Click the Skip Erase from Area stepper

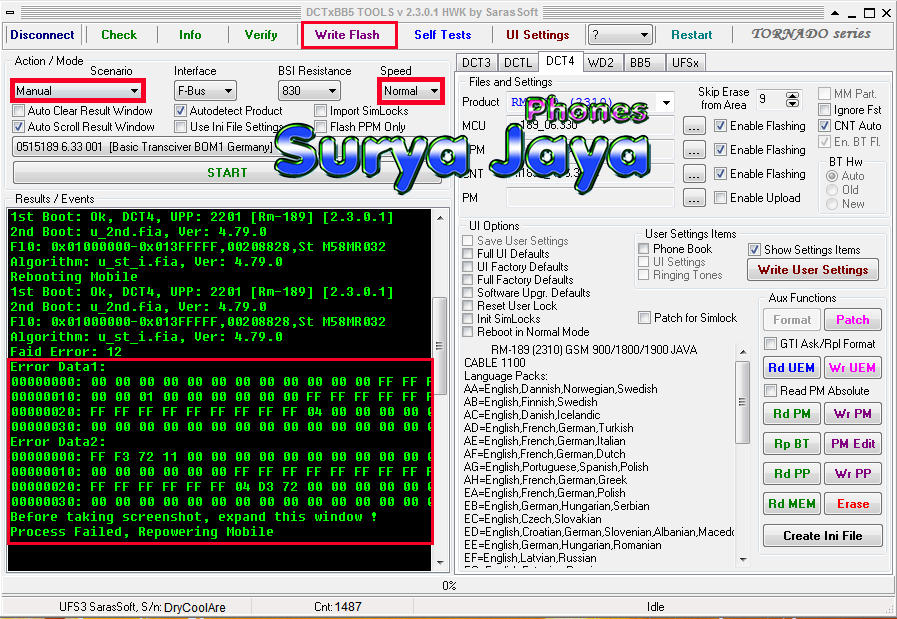792,100
